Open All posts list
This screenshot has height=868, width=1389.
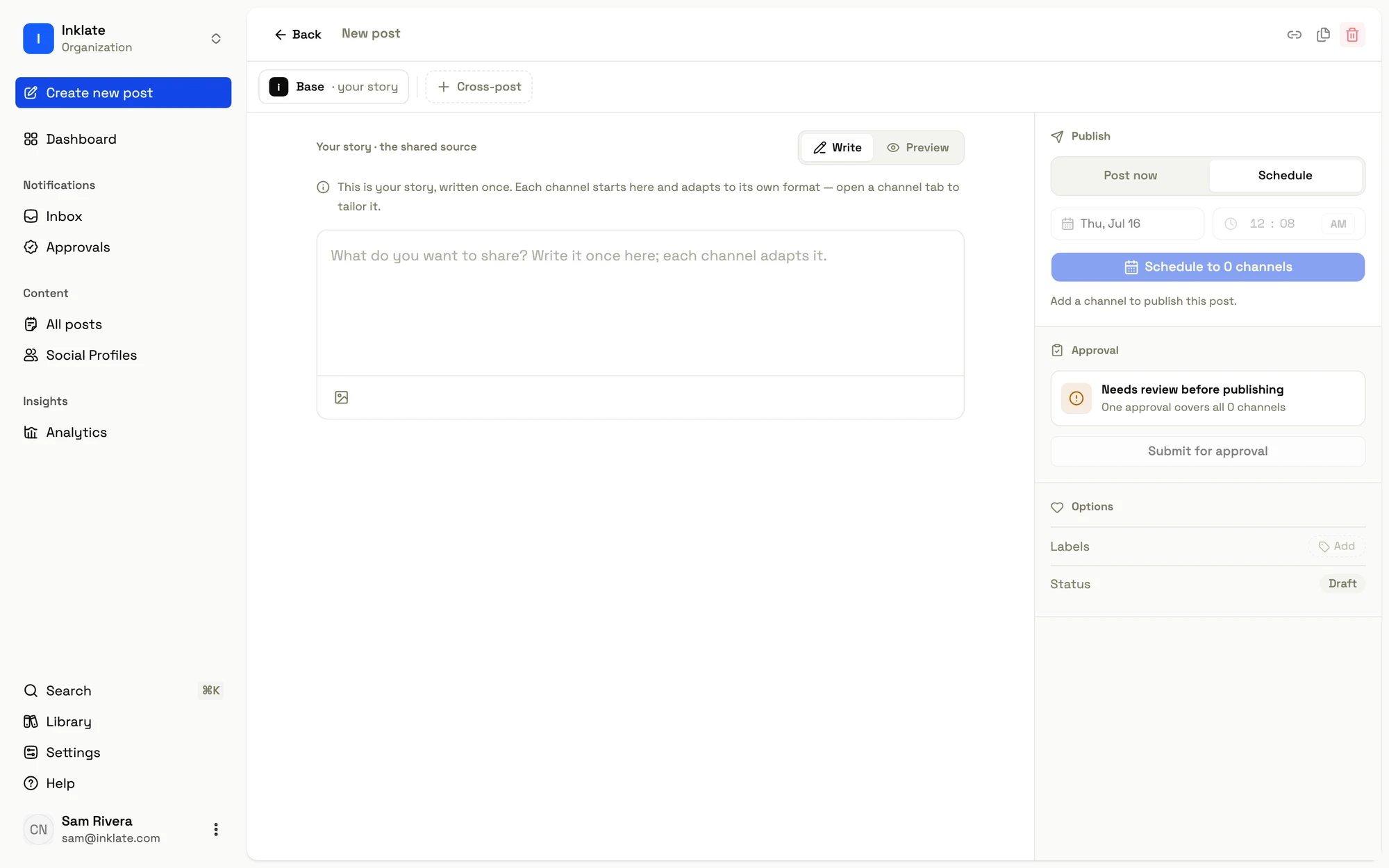[123, 324]
